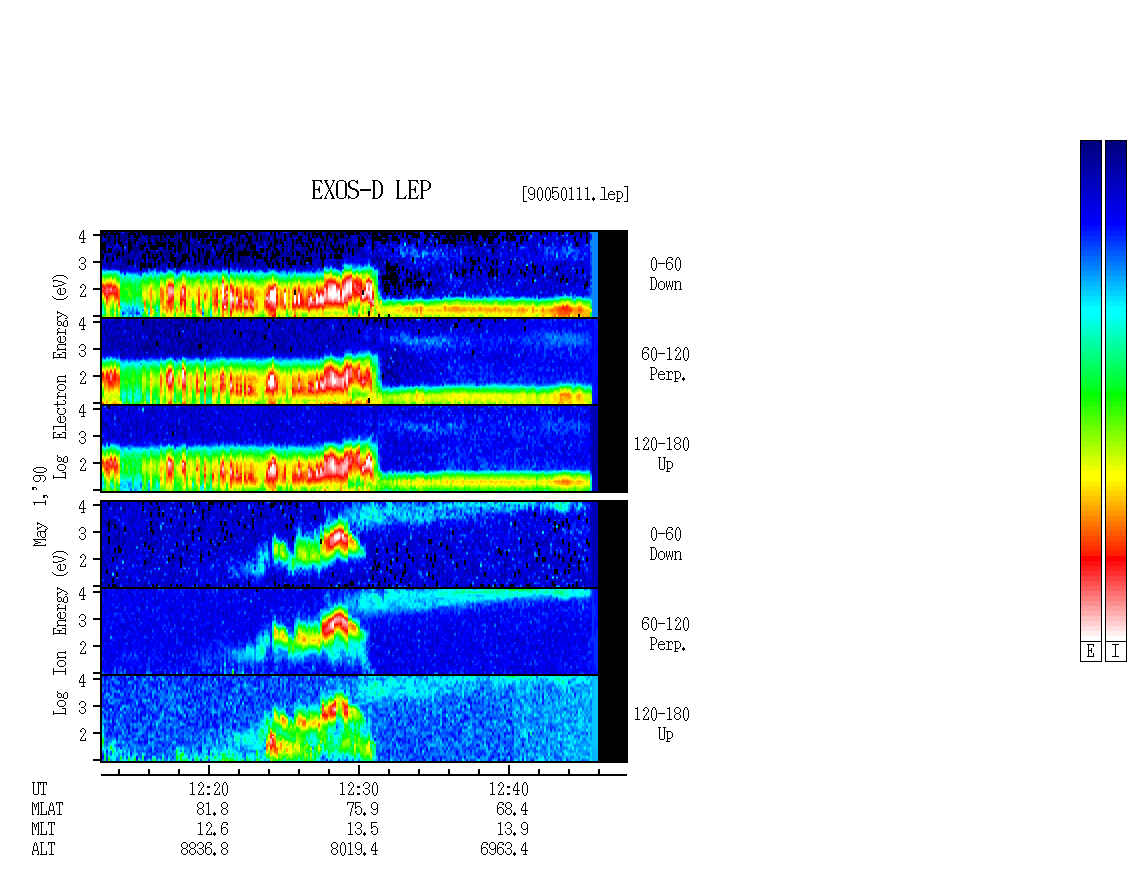Click the UT row label
1130x875 pixels.
[x=39, y=789]
